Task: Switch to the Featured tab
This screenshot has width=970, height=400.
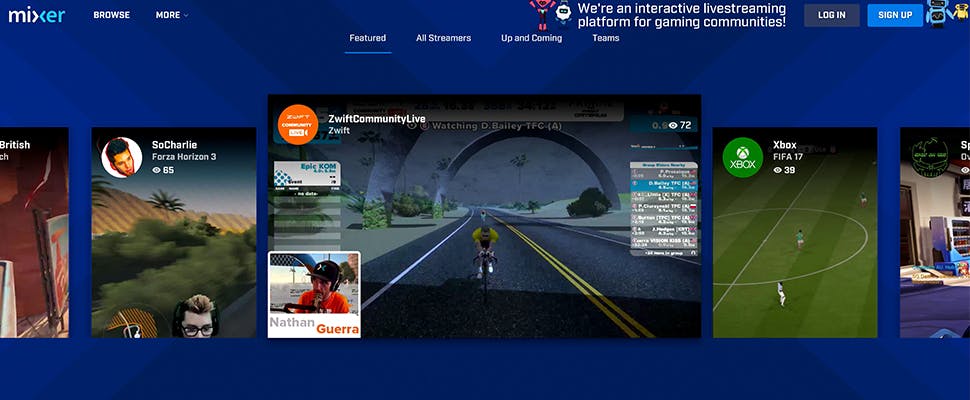Action: (x=367, y=38)
